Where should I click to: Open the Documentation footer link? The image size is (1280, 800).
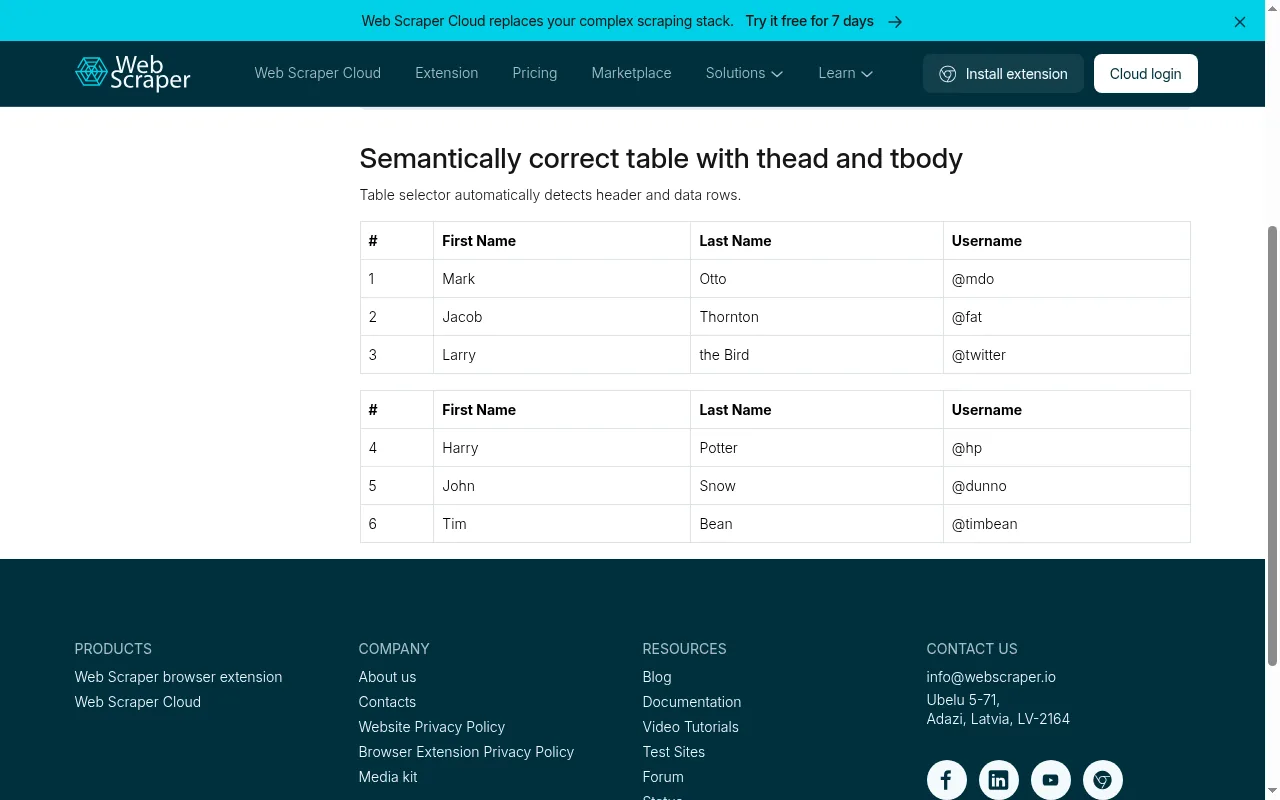691,702
